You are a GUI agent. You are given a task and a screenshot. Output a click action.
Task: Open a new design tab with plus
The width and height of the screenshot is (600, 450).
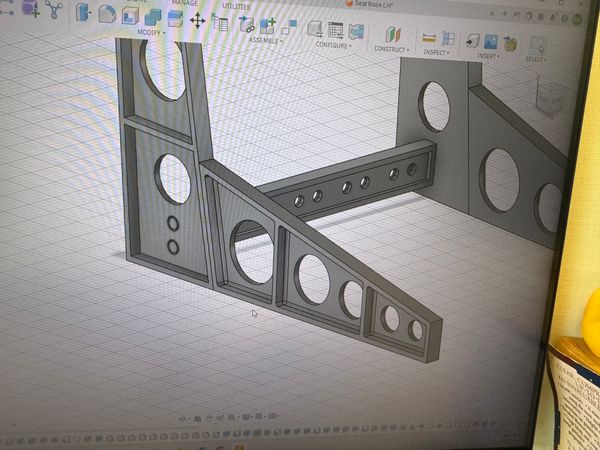[505, 14]
